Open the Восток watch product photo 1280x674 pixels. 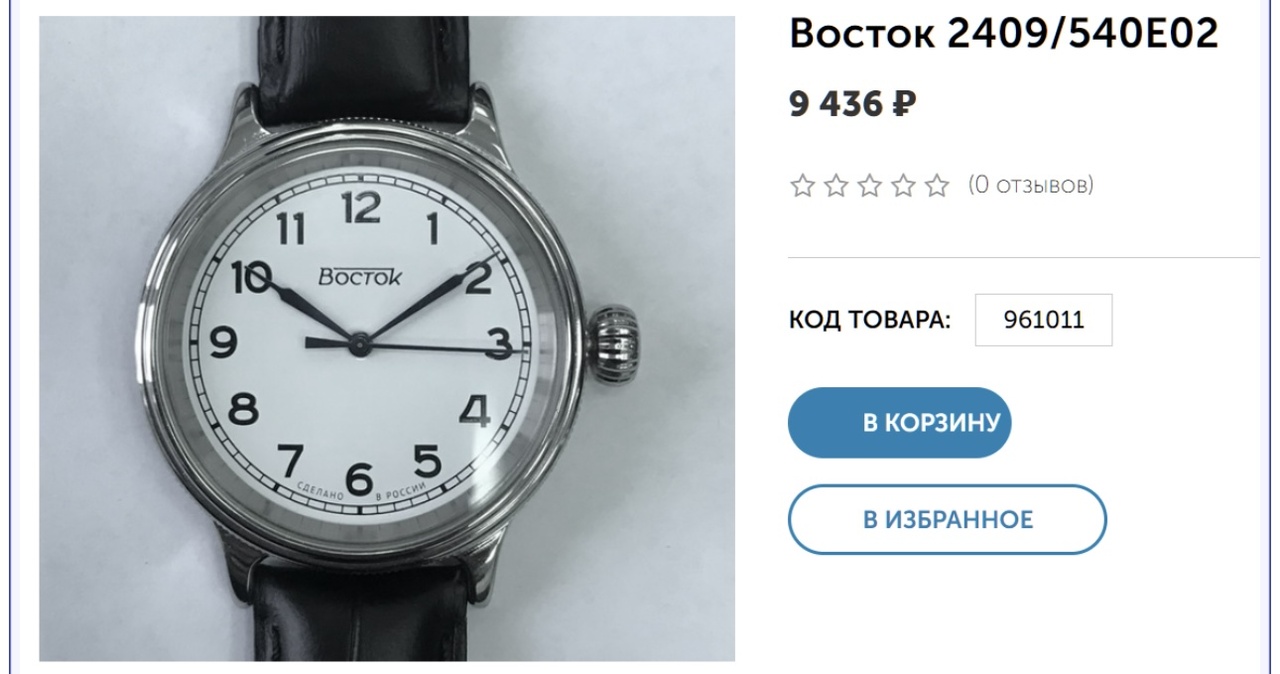pyautogui.click(x=387, y=338)
